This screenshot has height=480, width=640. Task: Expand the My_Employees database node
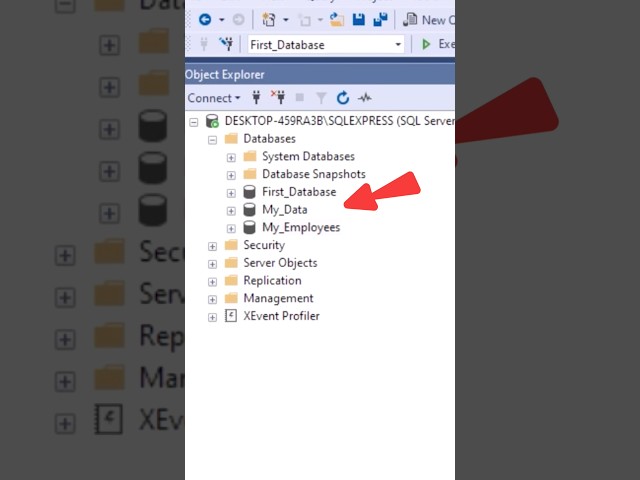[x=231, y=229]
